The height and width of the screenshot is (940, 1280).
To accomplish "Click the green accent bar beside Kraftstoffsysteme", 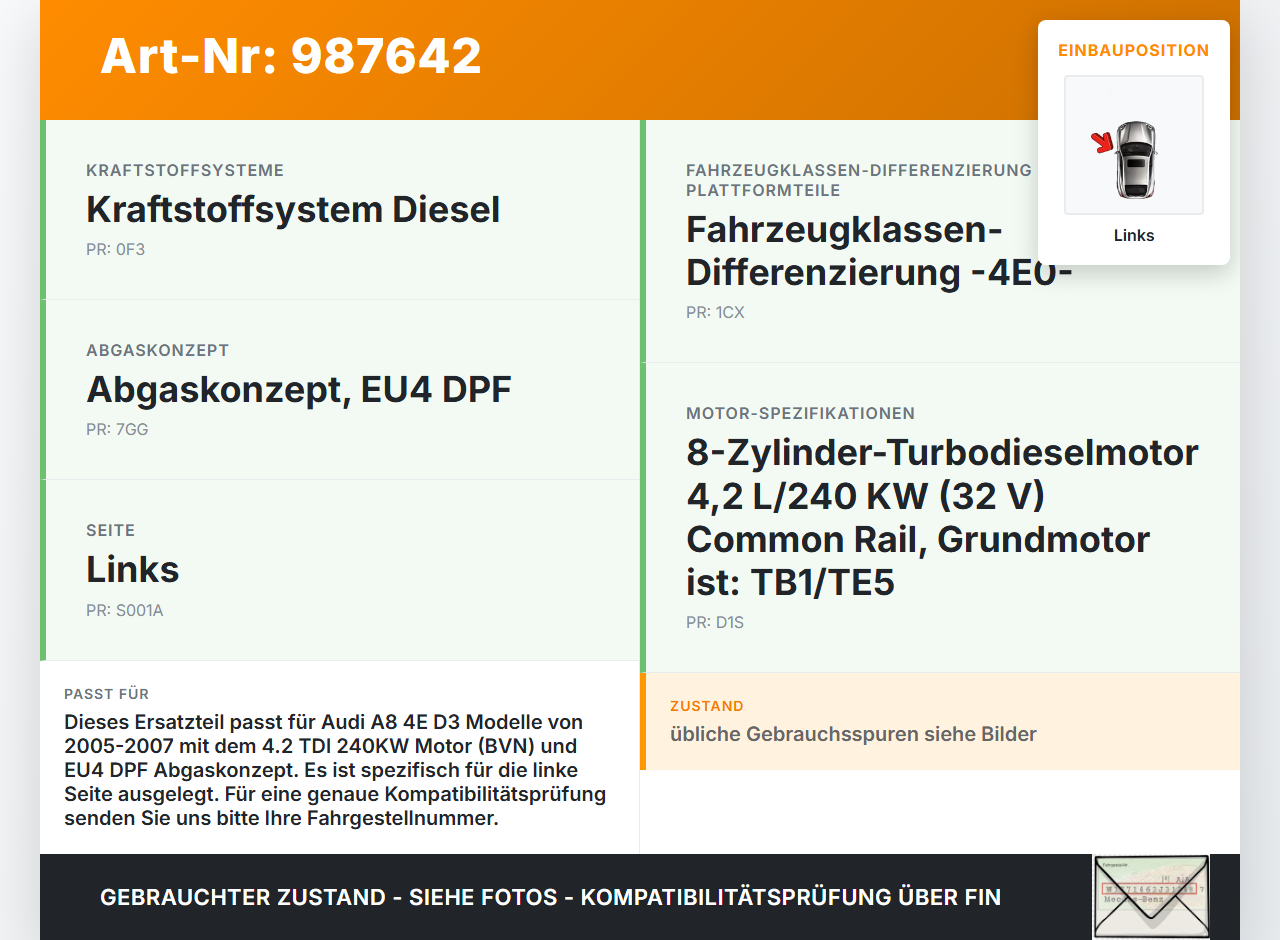I will (x=42, y=209).
